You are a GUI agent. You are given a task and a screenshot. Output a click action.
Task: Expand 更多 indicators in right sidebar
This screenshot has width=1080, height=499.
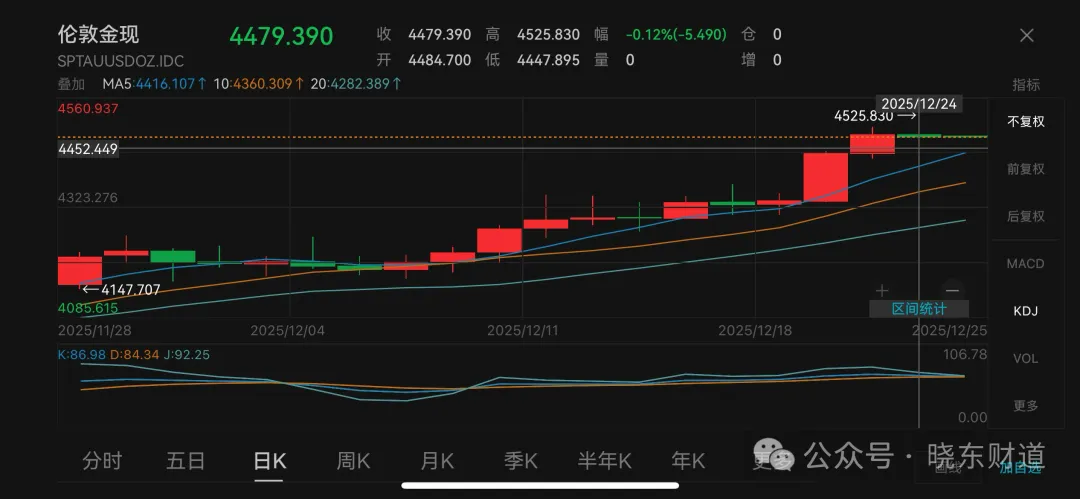(1025, 406)
